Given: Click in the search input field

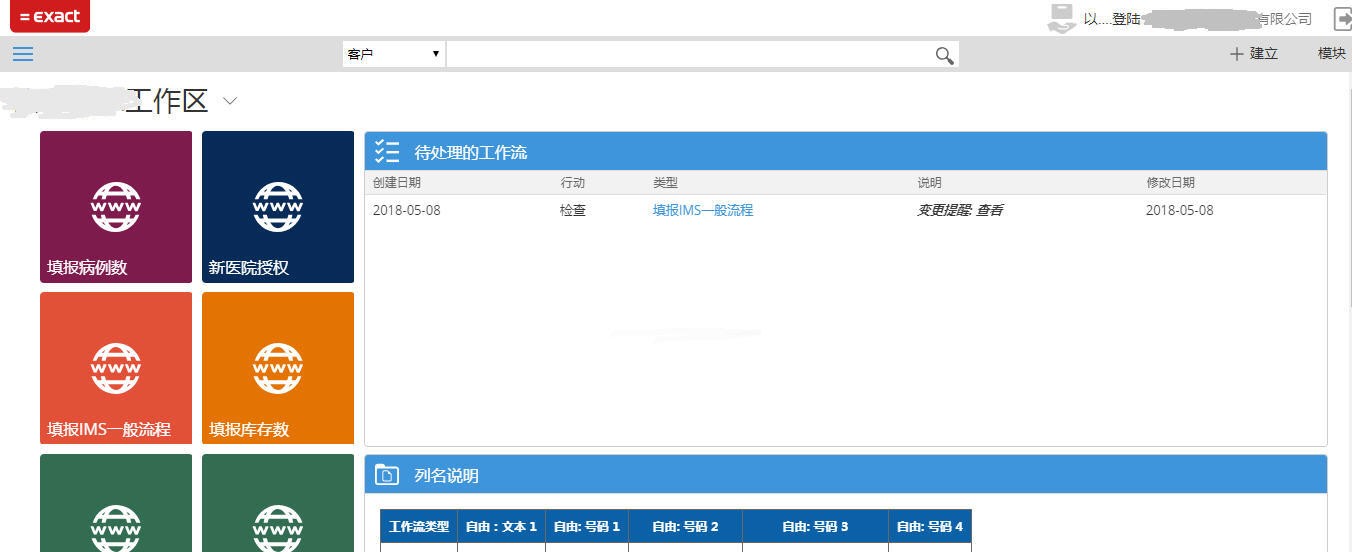Looking at the screenshot, I should (690, 54).
